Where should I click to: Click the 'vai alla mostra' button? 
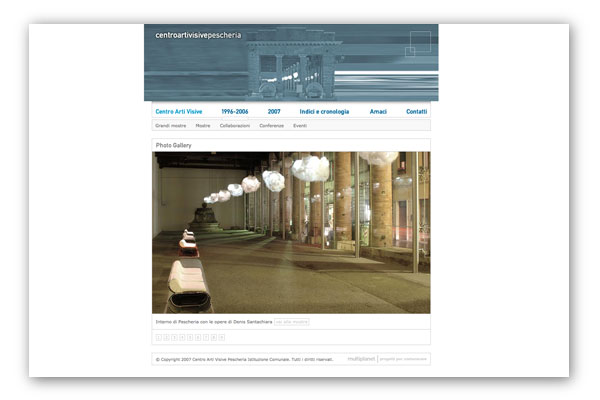pos(292,322)
